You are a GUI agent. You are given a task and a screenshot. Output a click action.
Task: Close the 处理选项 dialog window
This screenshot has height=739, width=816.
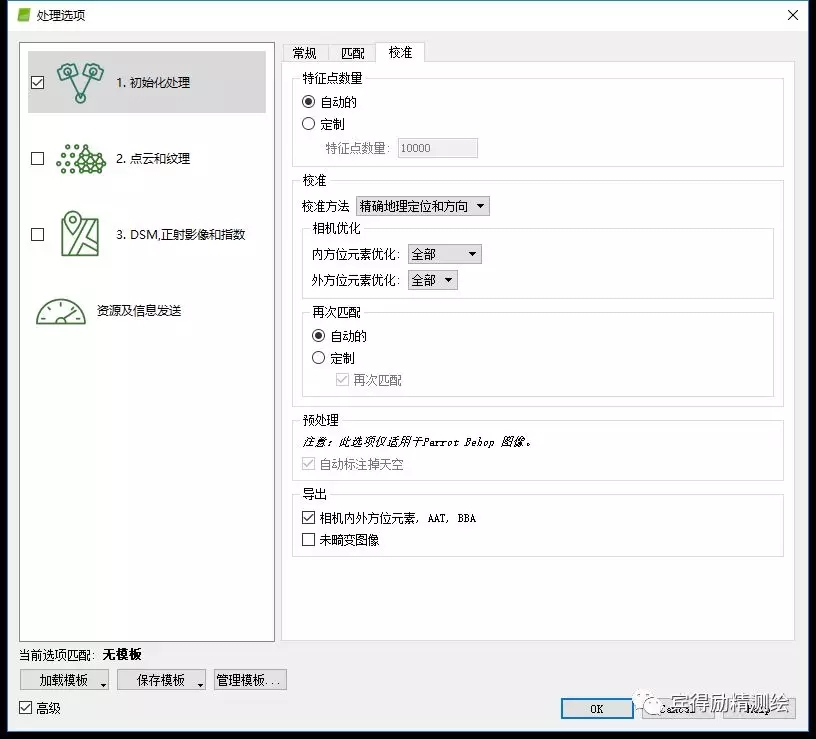(793, 15)
